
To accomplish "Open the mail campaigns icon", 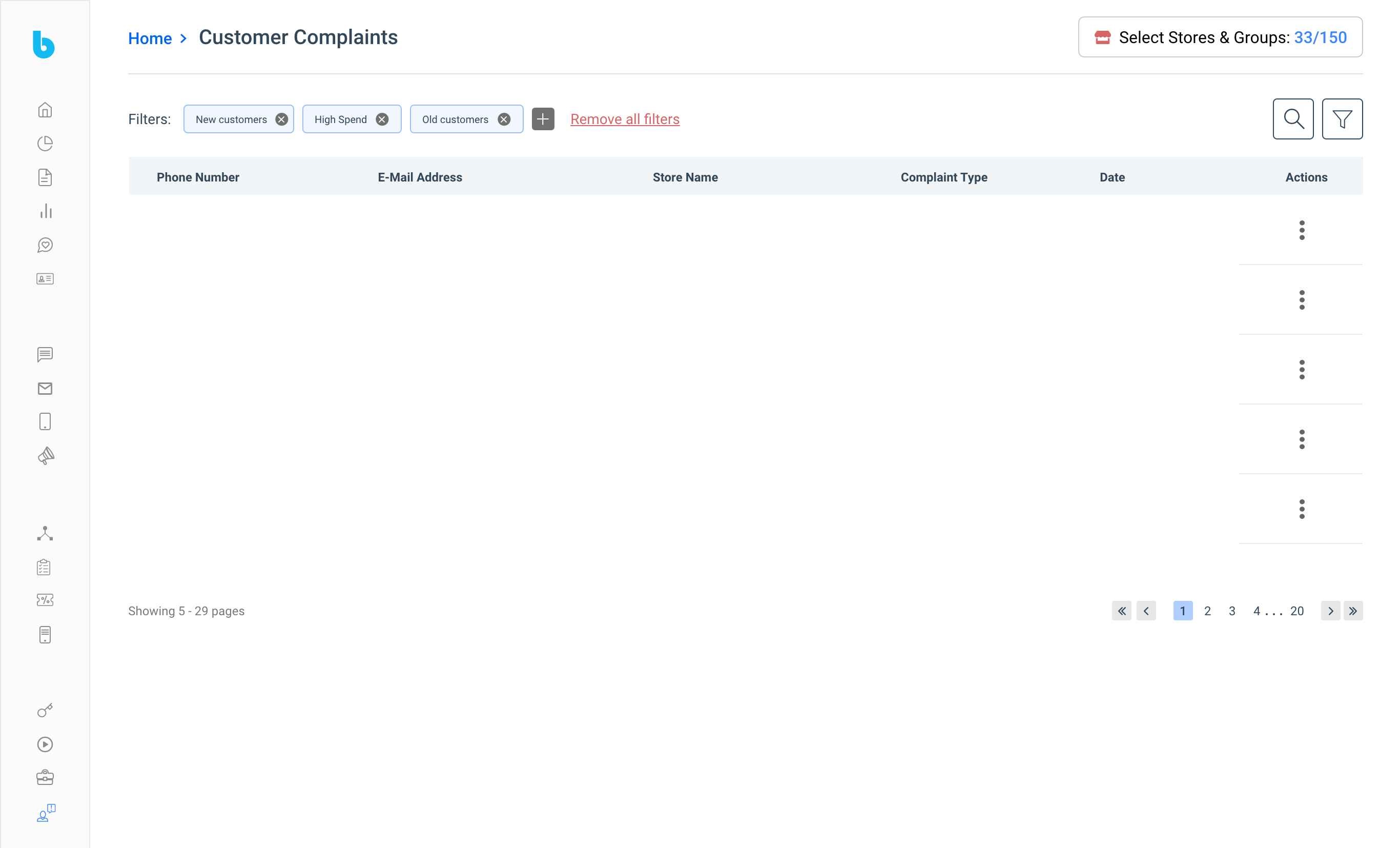I will pyautogui.click(x=45, y=389).
